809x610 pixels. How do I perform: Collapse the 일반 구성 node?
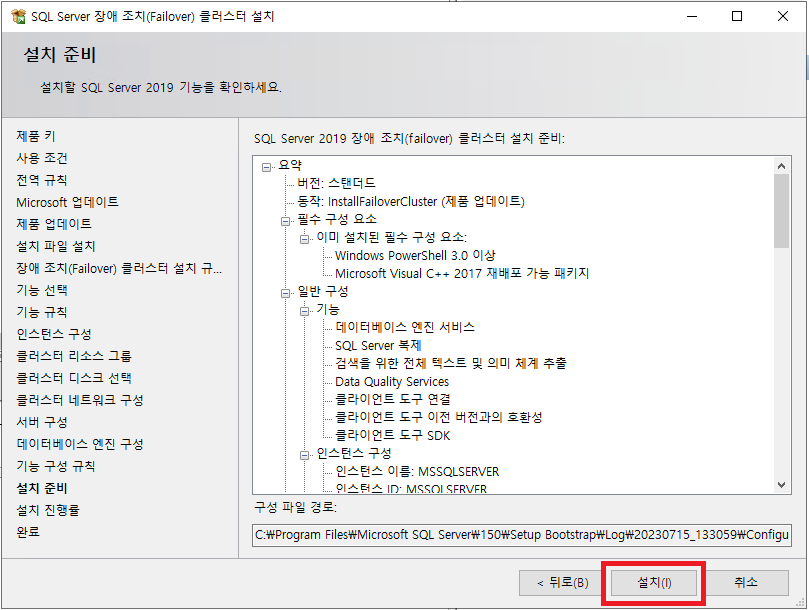coord(285,293)
